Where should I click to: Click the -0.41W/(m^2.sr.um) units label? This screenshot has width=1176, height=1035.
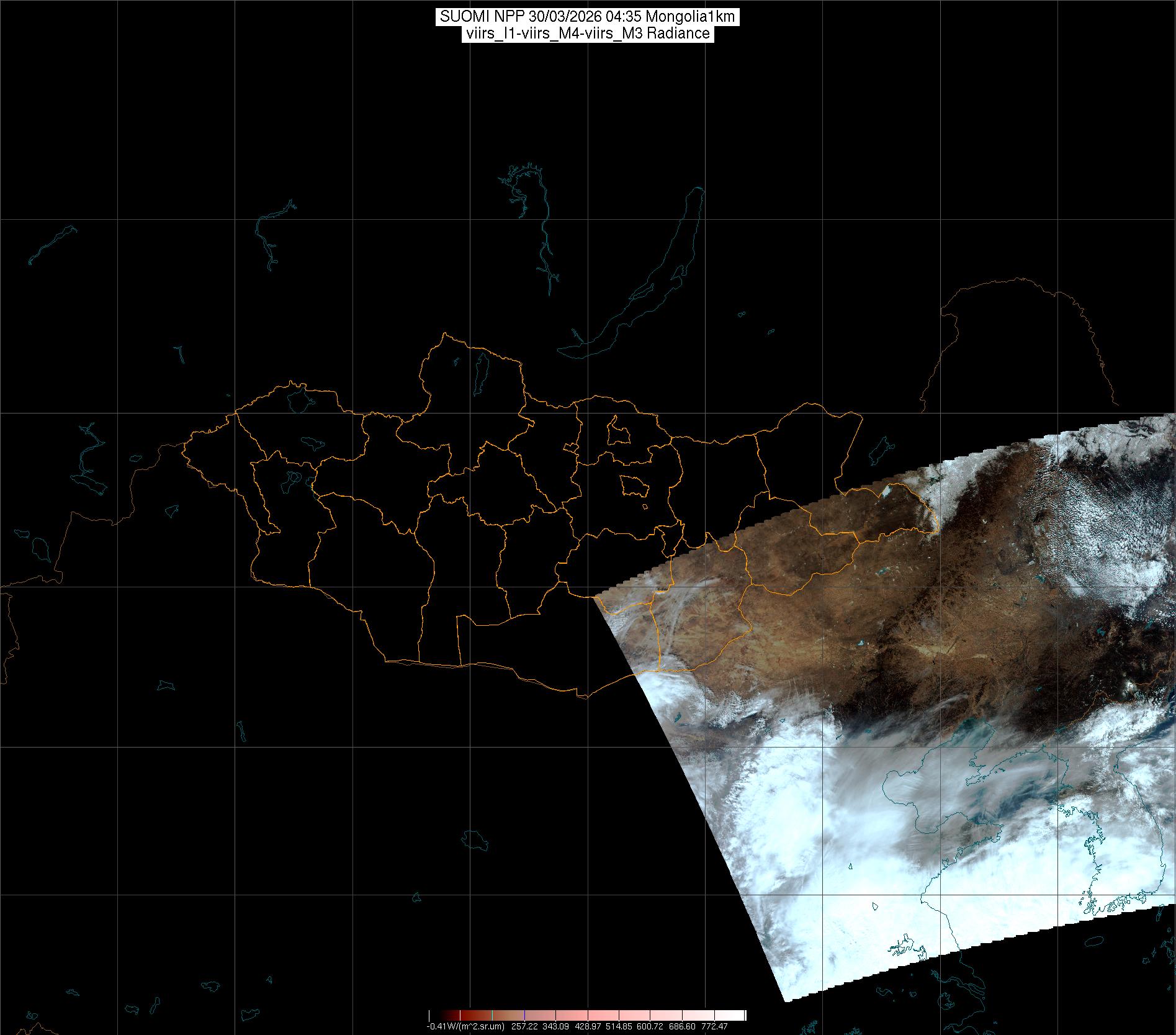[464, 1026]
